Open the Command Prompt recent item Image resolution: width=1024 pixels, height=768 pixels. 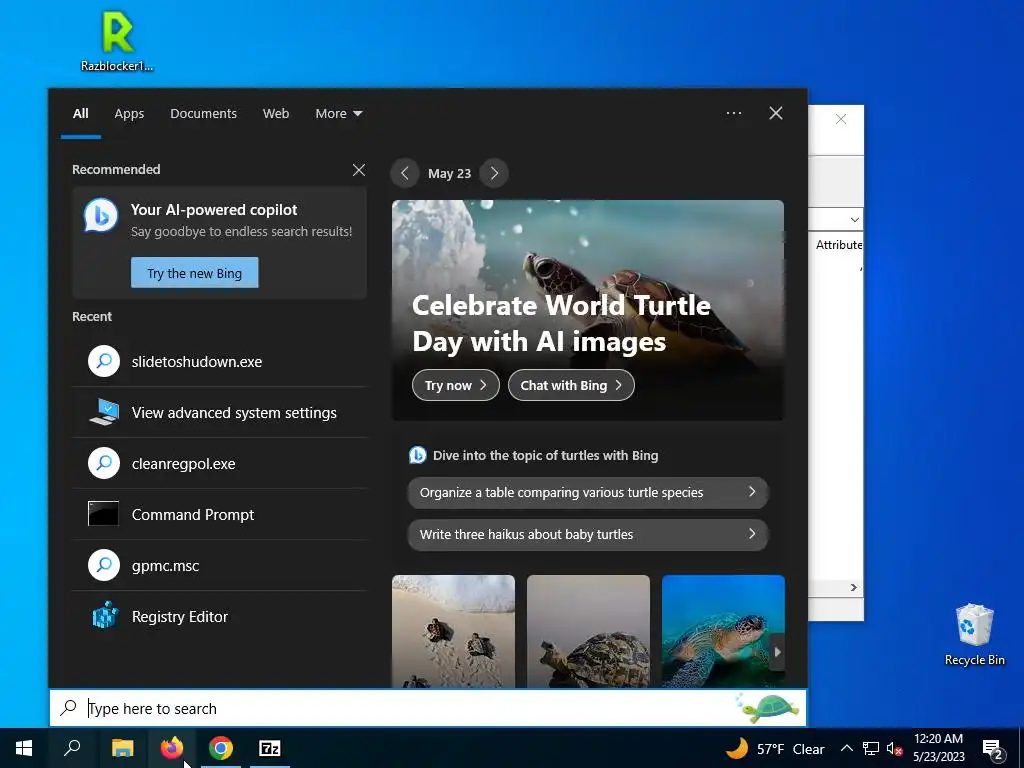(x=219, y=514)
